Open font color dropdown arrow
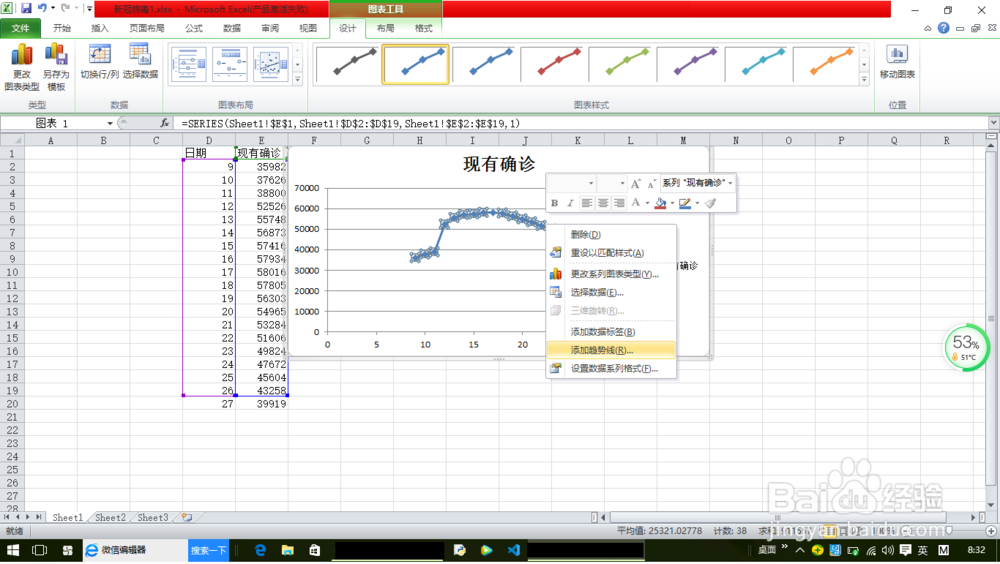The image size is (1000, 564). pyautogui.click(x=647, y=204)
